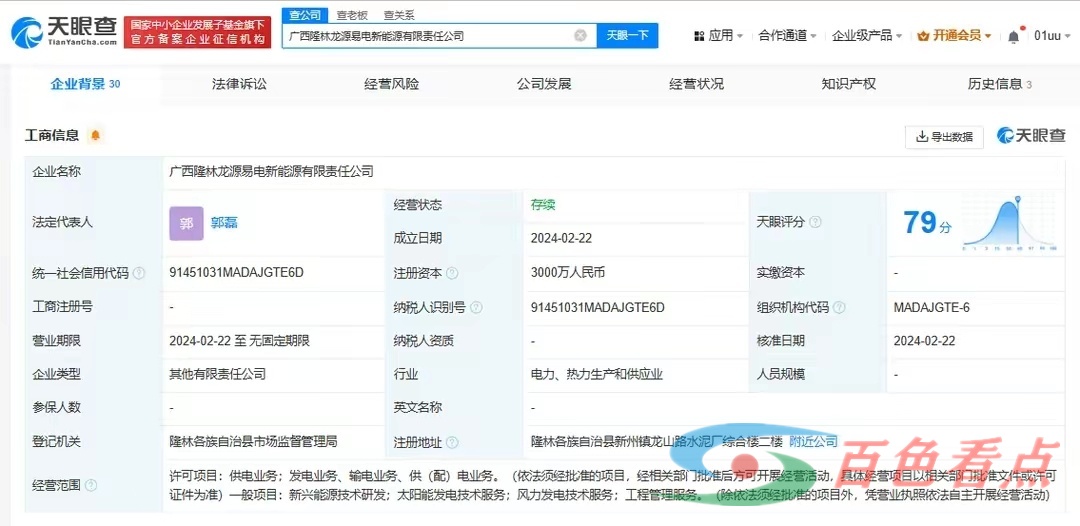Click the 官方备案企业征信机构 red banner
Screen dimensions: 1080x526
coord(198,32)
